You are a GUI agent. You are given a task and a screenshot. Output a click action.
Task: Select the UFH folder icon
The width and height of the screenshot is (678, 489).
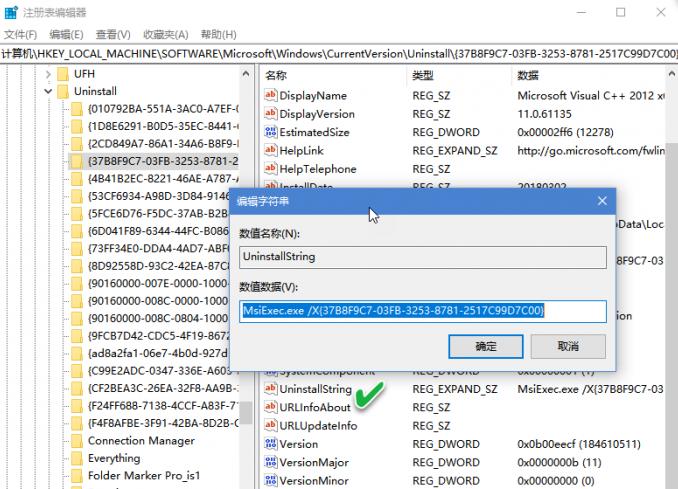[x=63, y=74]
